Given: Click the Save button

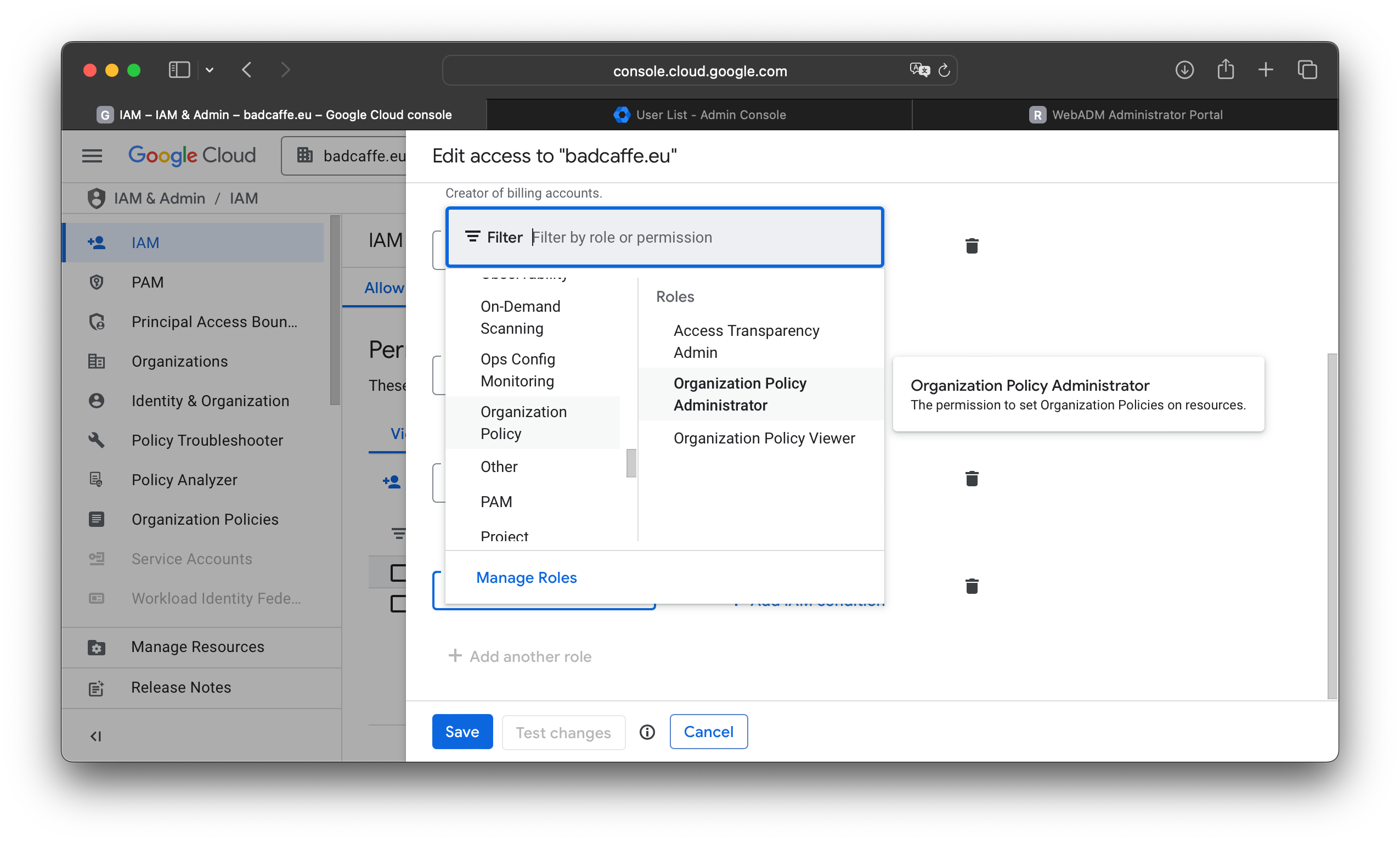Looking at the screenshot, I should click(x=462, y=732).
